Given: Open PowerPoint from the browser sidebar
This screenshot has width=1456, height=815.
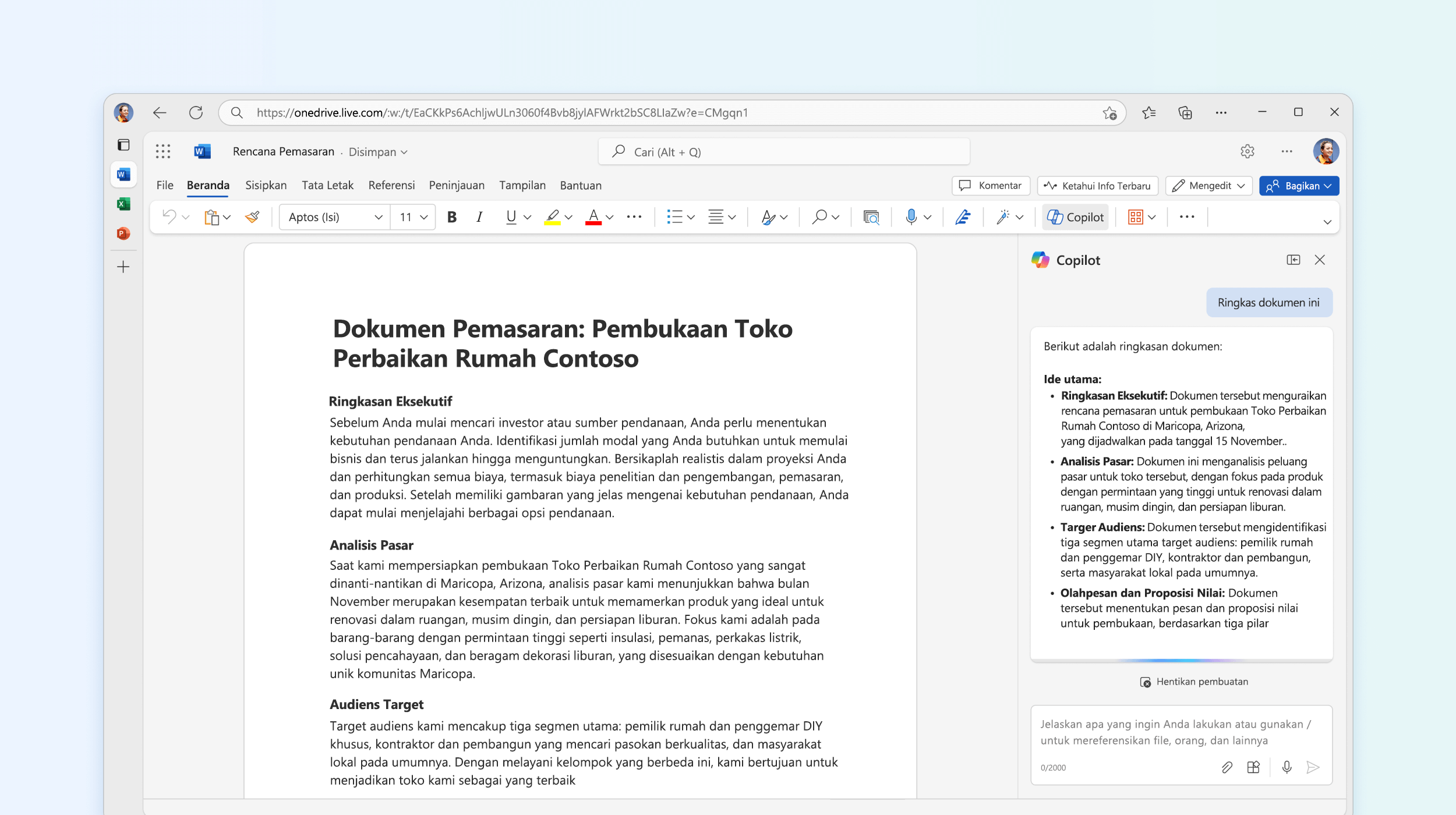Looking at the screenshot, I should tap(123, 233).
